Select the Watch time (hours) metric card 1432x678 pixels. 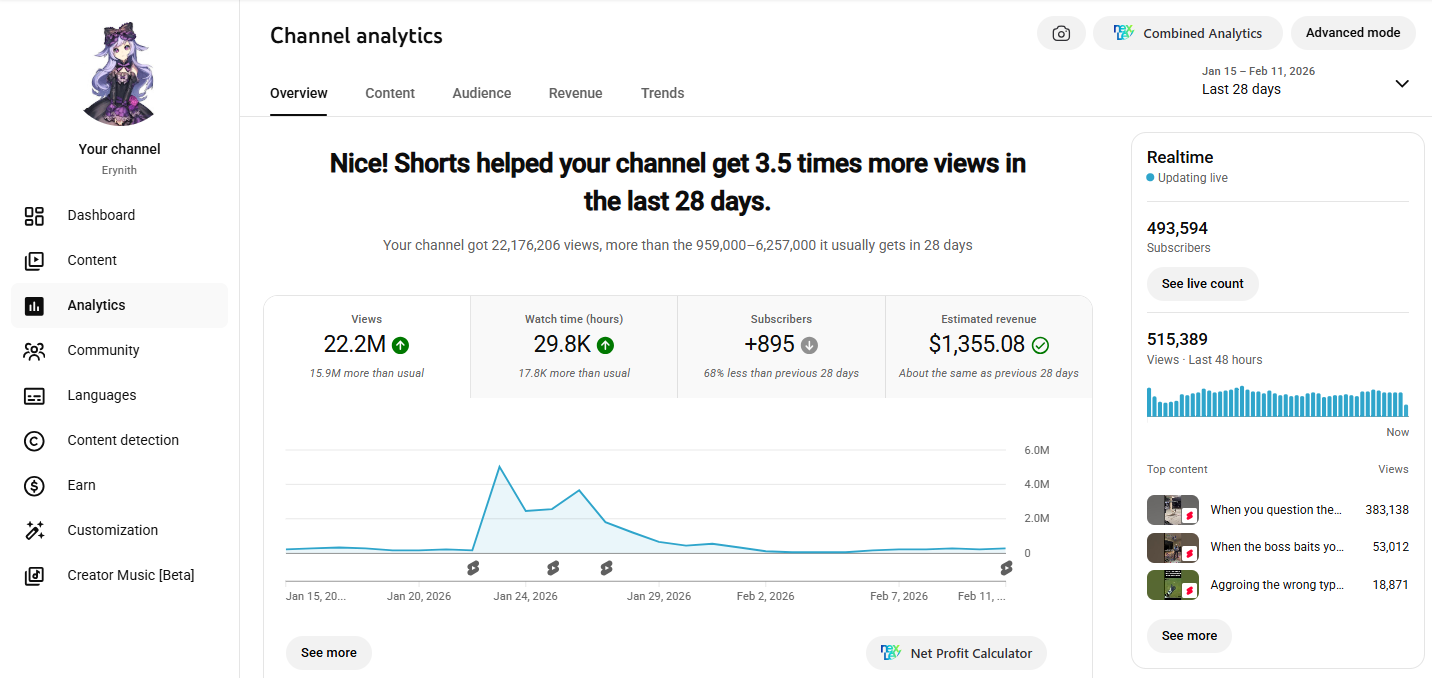click(574, 347)
